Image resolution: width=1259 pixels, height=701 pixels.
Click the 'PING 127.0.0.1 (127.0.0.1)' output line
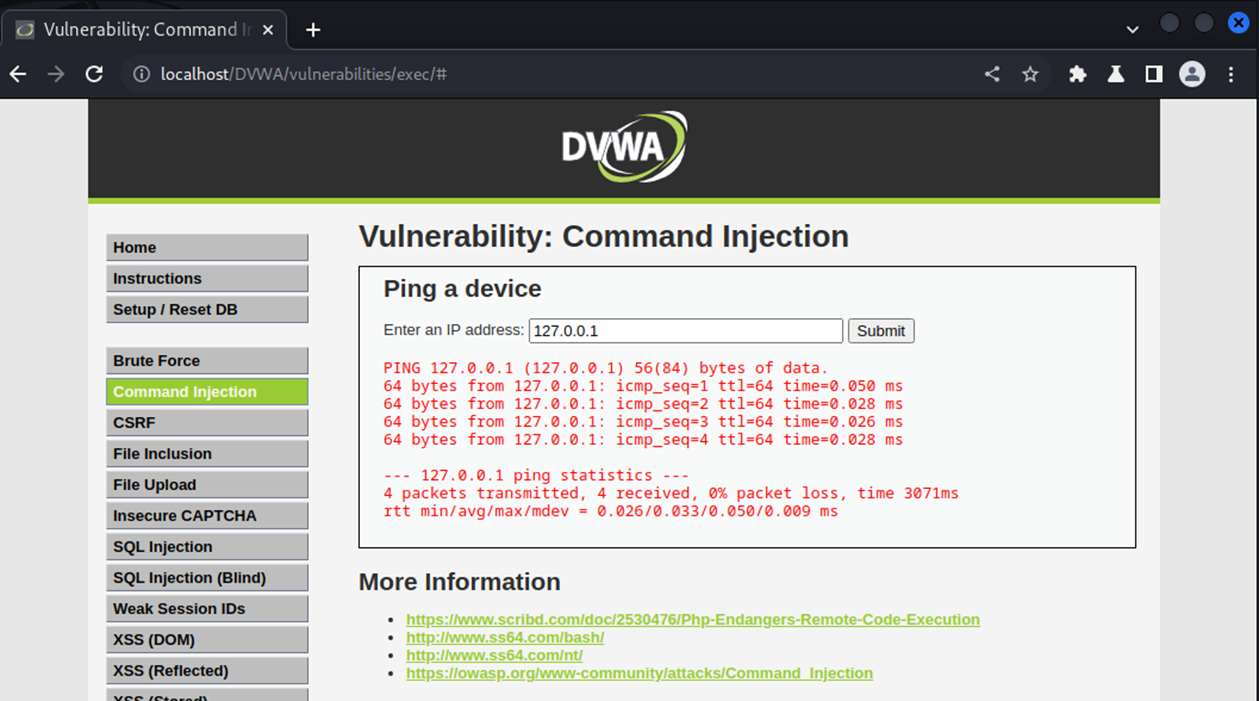[606, 368]
